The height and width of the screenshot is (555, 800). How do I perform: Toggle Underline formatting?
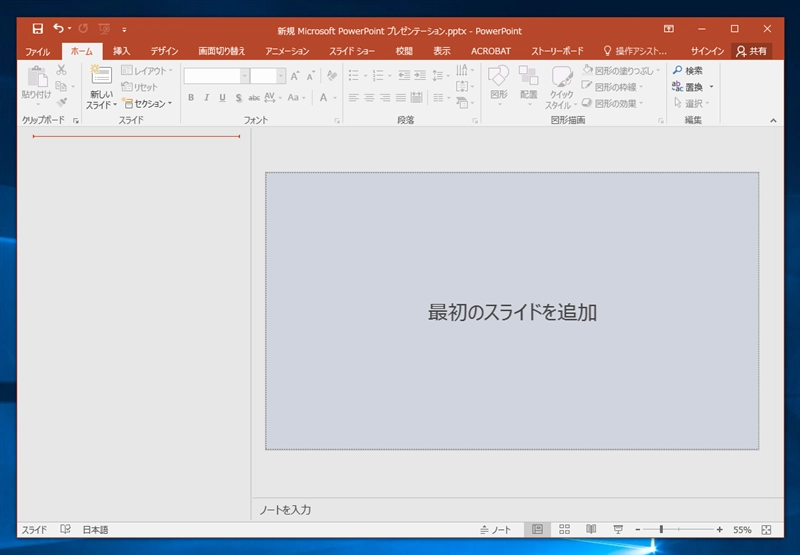(222, 97)
